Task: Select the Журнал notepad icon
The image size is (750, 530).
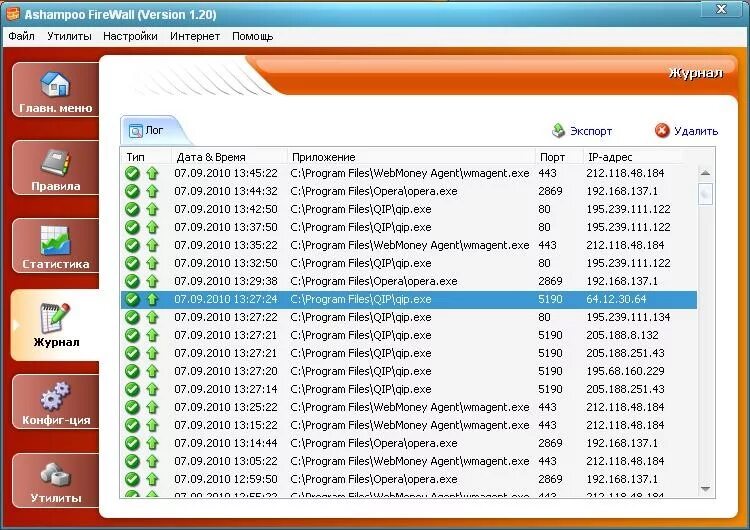Action: coord(55,318)
